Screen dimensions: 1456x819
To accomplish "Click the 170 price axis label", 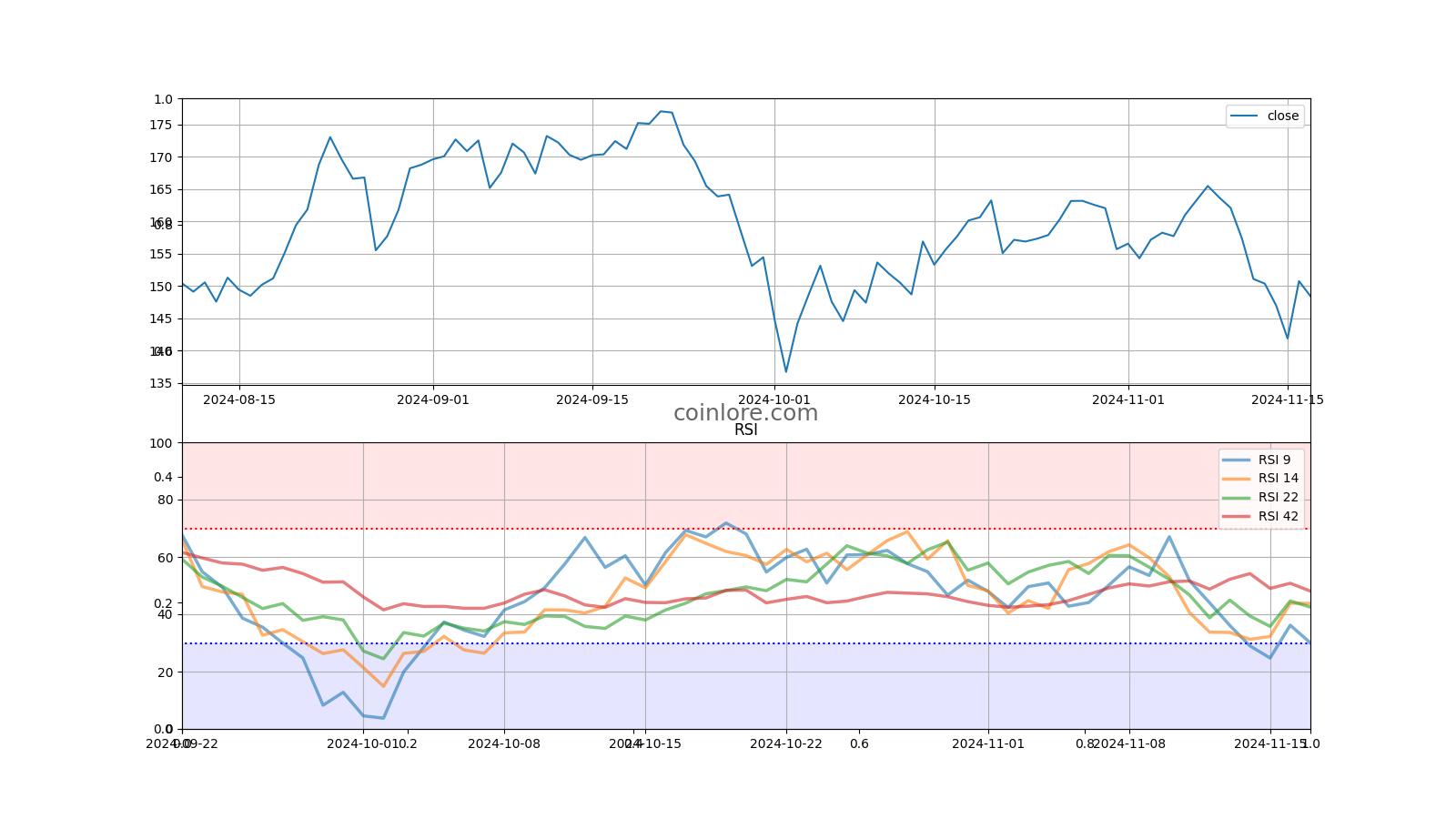I will [161, 157].
